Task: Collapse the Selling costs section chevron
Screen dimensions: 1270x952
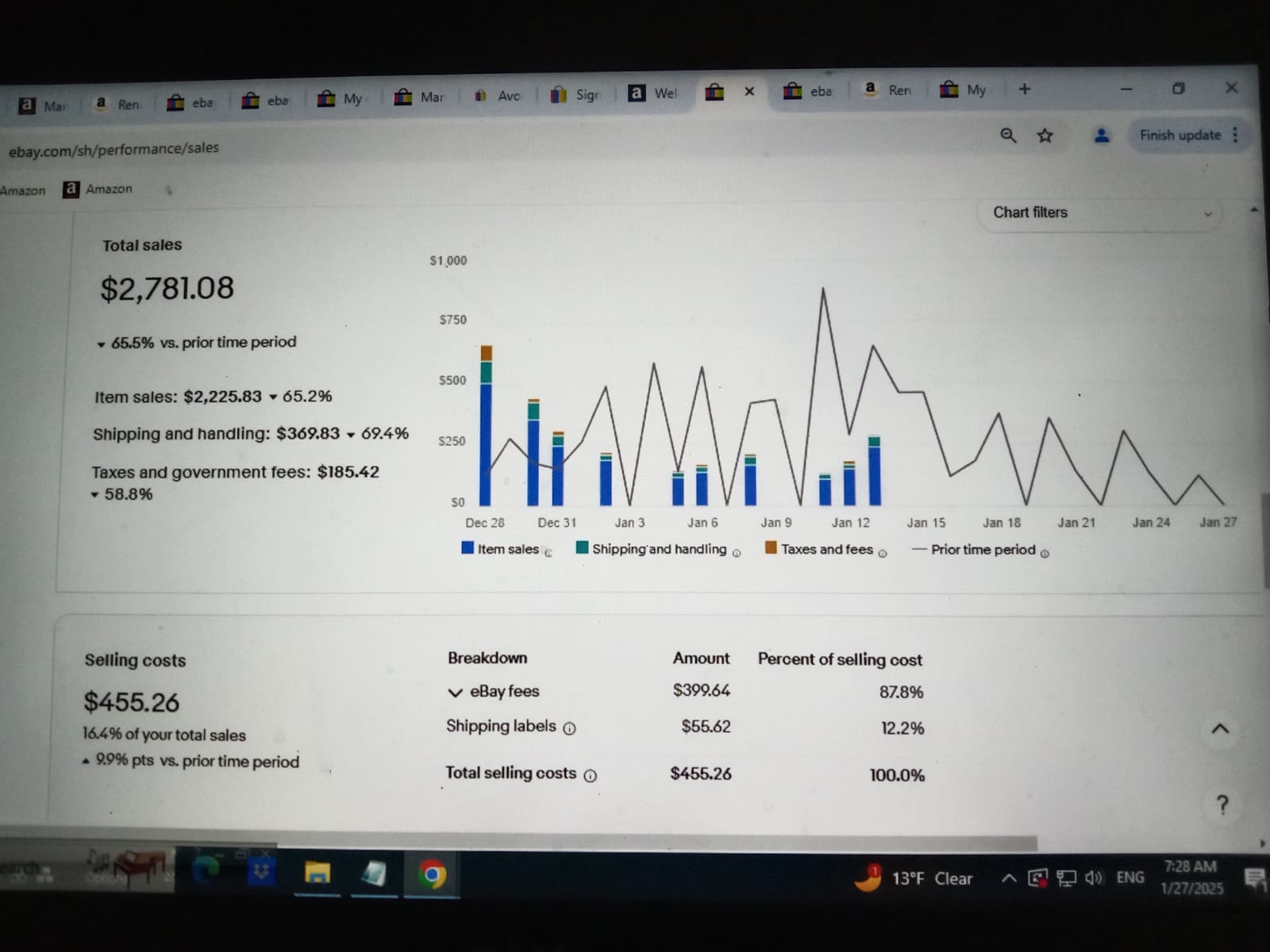Action: pyautogui.click(x=1220, y=728)
